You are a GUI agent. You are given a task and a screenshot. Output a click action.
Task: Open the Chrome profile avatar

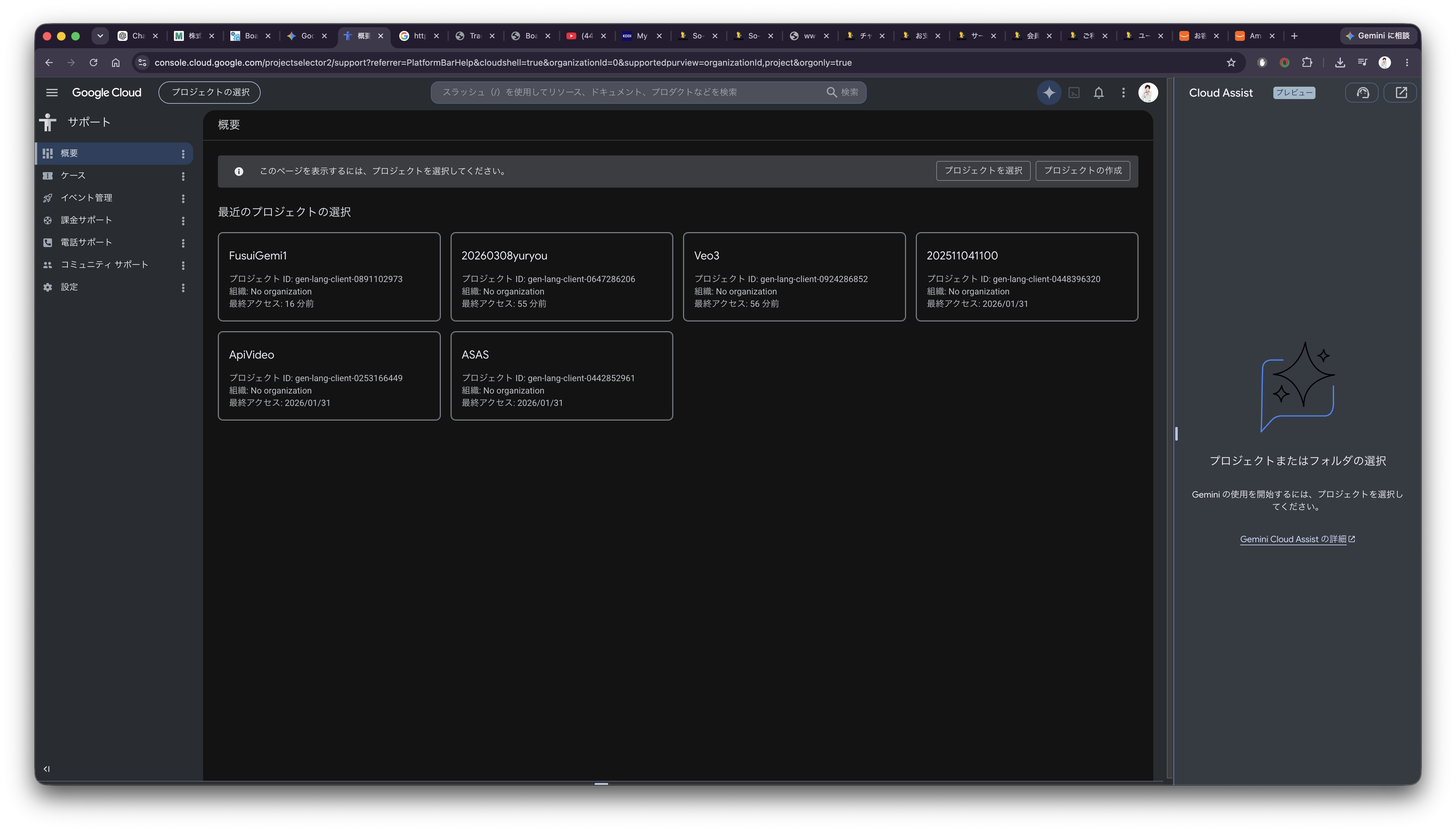coord(1385,63)
